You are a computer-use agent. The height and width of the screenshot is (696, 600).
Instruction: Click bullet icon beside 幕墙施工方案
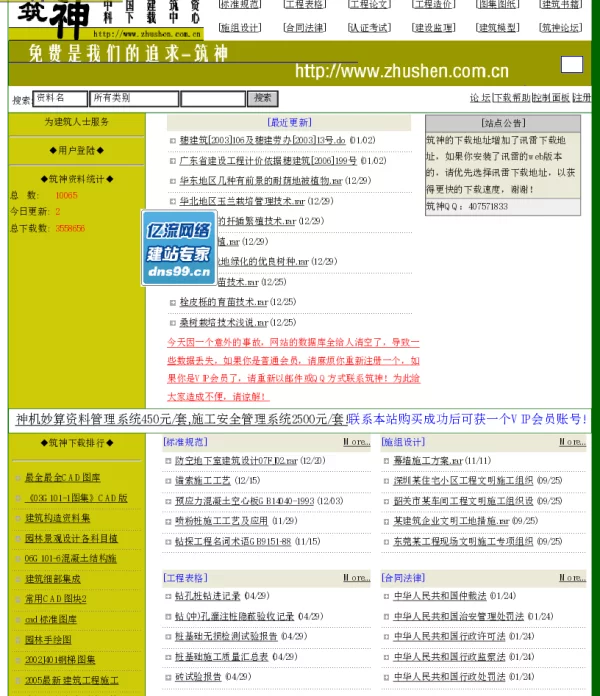tap(386, 461)
